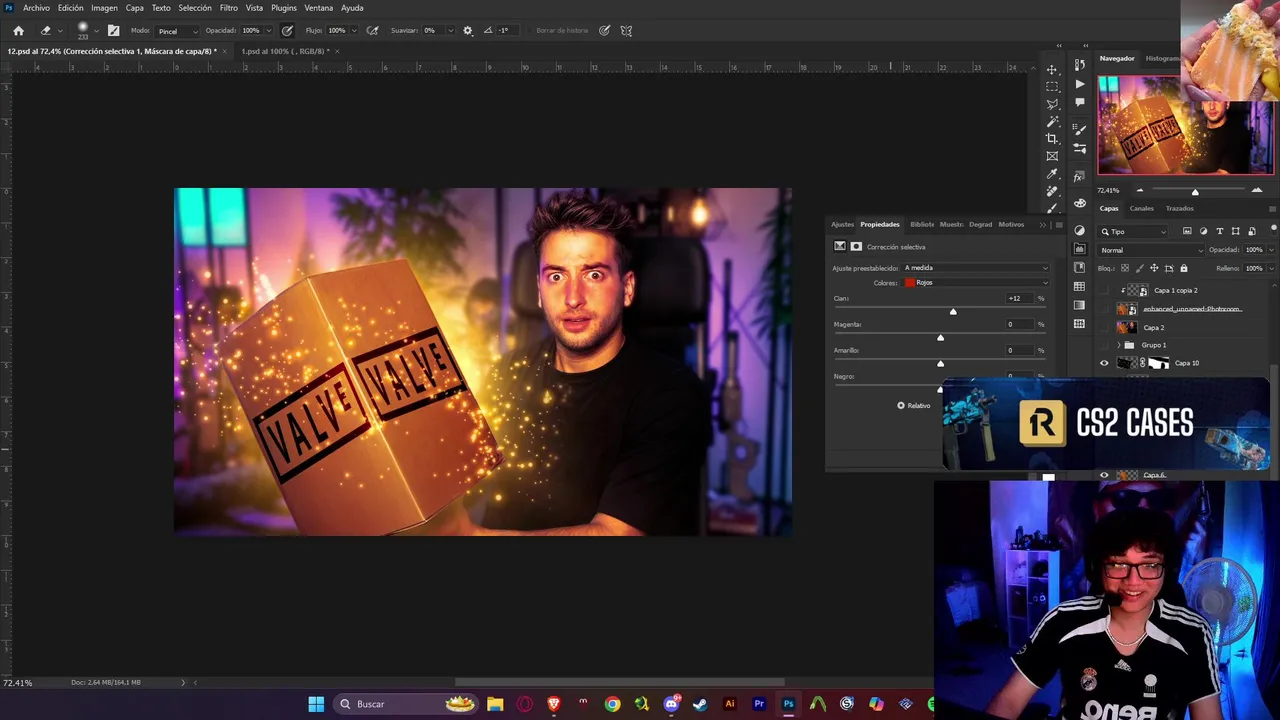The image size is (1280, 720).
Task: Switch to the Navegador tab
Action: pyautogui.click(x=1117, y=59)
